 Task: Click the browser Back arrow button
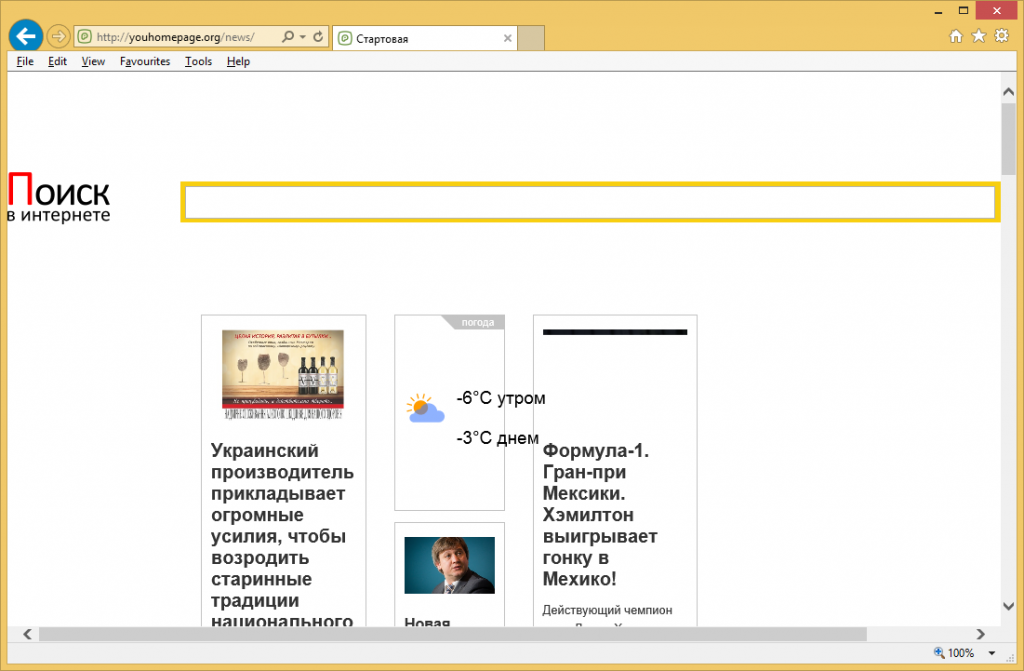click(x=25, y=36)
